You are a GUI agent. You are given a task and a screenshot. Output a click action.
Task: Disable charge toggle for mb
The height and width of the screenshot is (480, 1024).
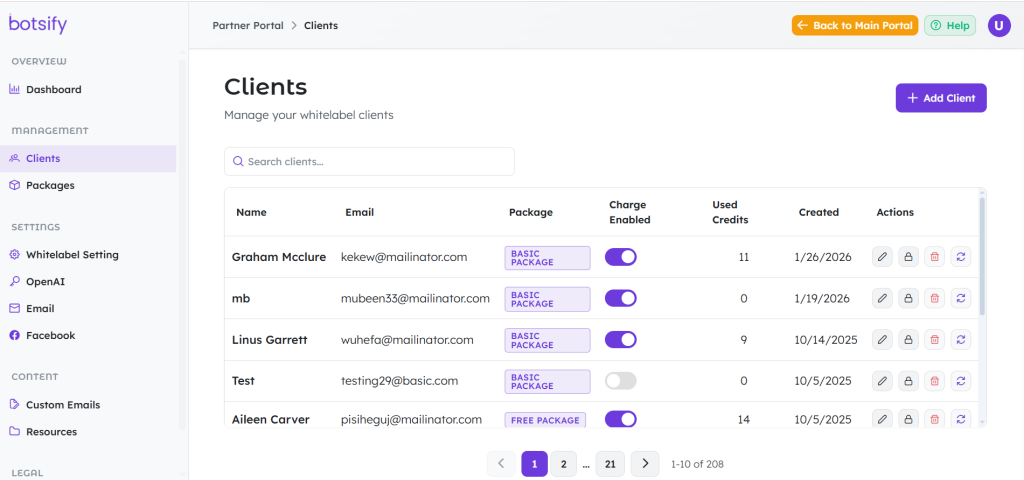click(x=620, y=298)
